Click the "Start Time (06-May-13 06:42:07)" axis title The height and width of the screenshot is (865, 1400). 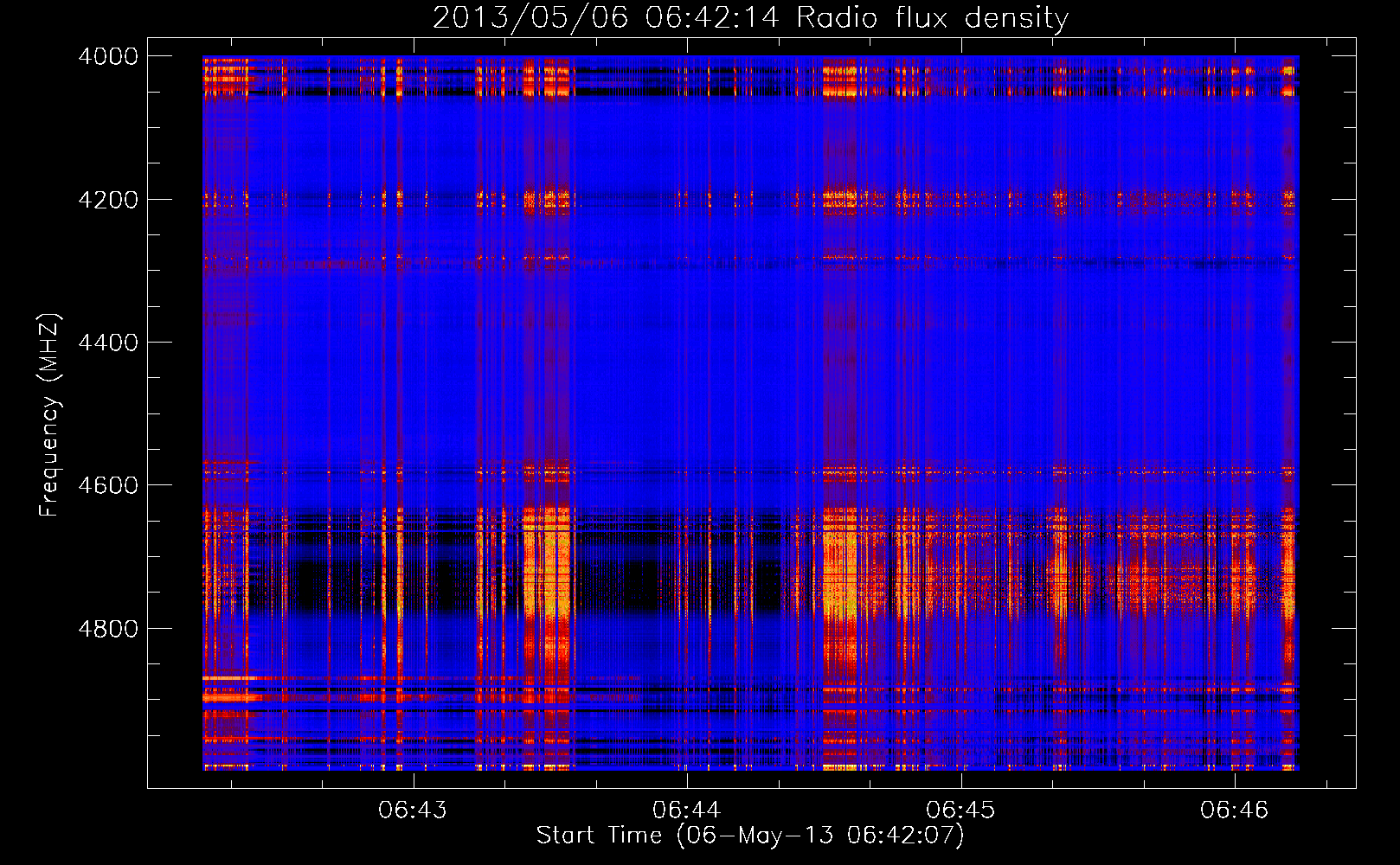pyautogui.click(x=750, y=836)
